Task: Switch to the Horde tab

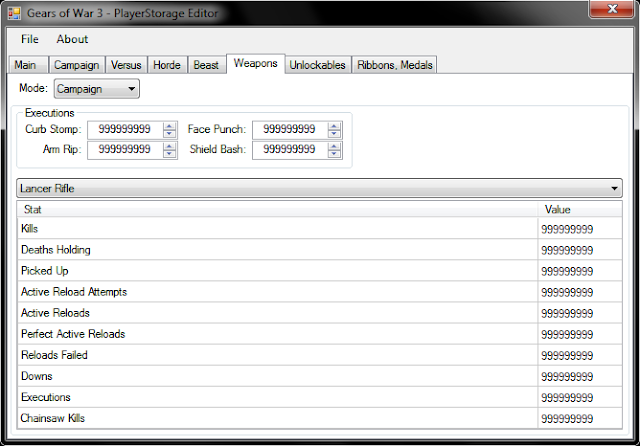Action: (x=167, y=65)
